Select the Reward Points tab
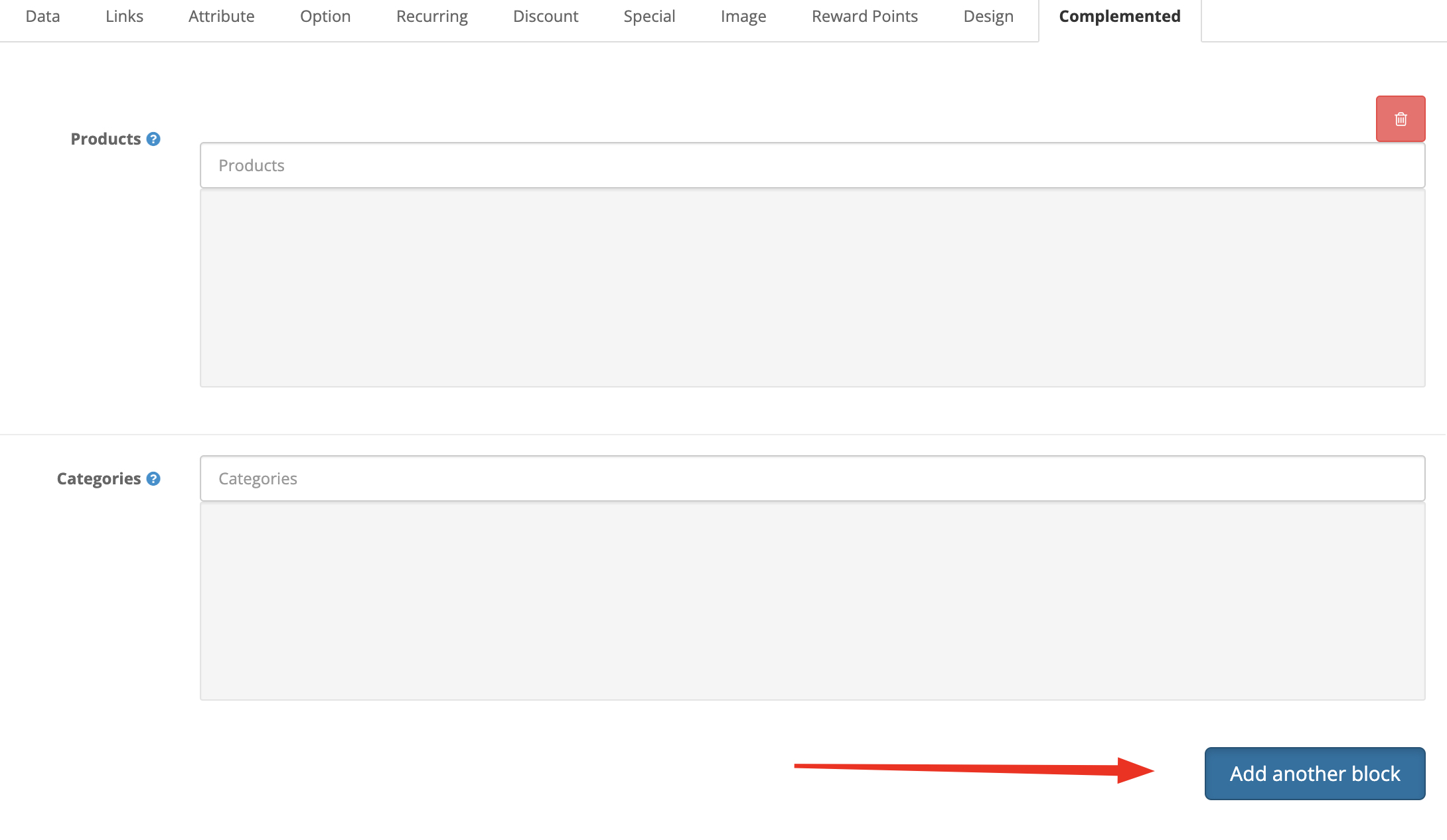 coord(864,16)
